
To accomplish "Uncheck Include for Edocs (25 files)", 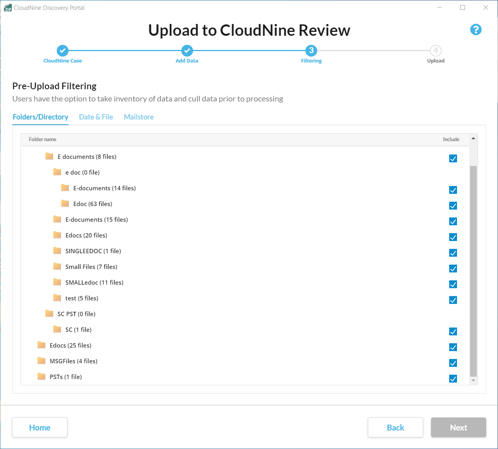I will click(453, 347).
